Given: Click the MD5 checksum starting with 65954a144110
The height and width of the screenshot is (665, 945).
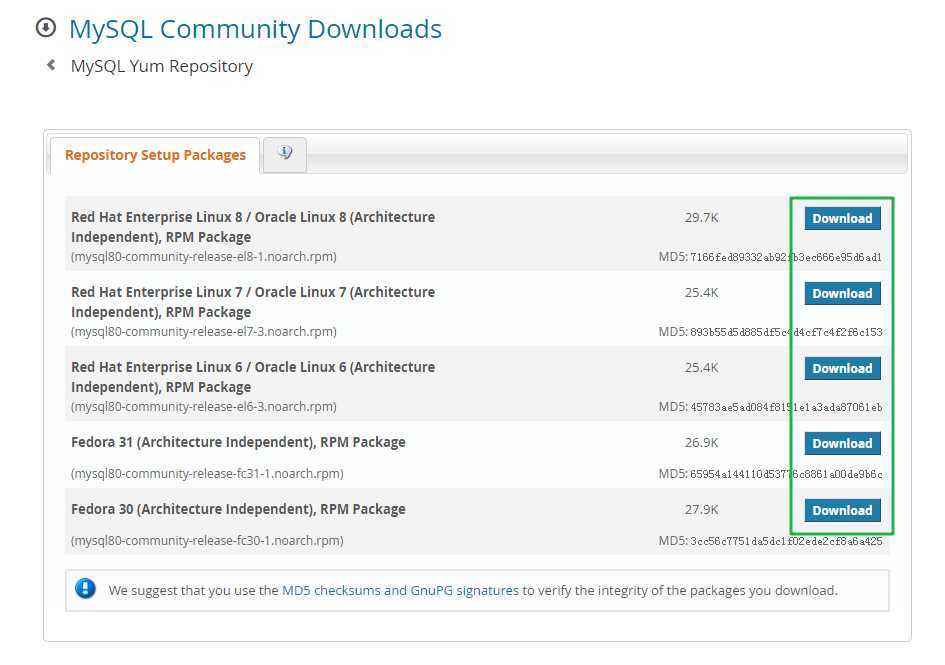Looking at the screenshot, I should [x=786, y=474].
